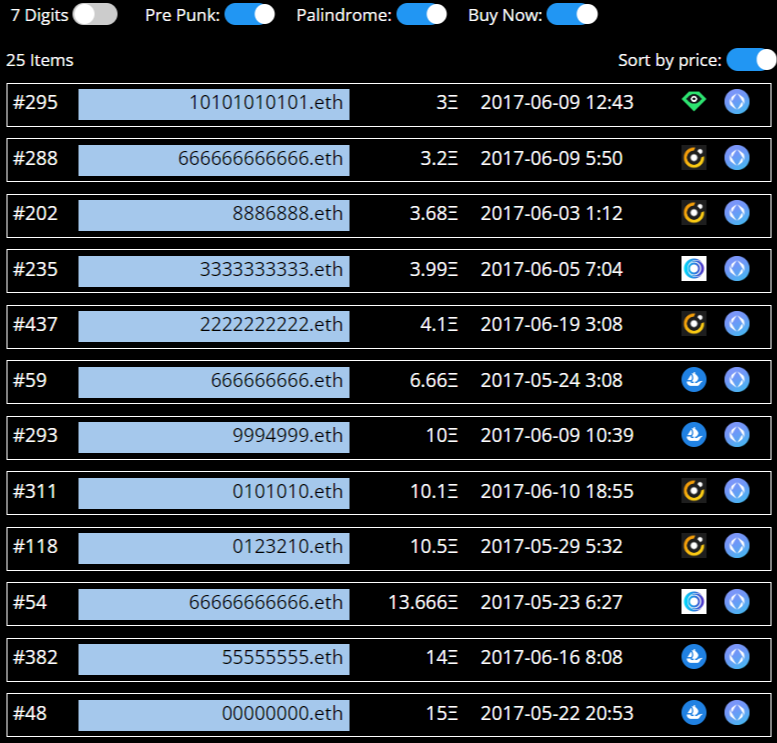This screenshot has height=743, width=777.
Task: Click ENS icon in row #311
Action: [737, 491]
